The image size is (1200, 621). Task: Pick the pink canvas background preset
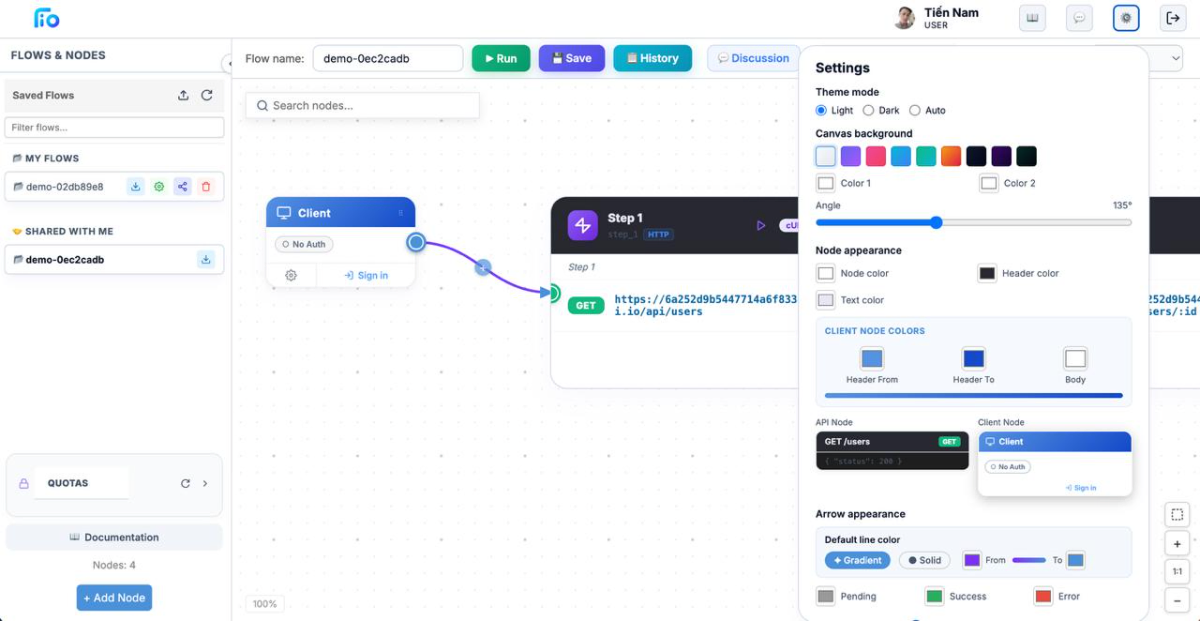tap(876, 156)
